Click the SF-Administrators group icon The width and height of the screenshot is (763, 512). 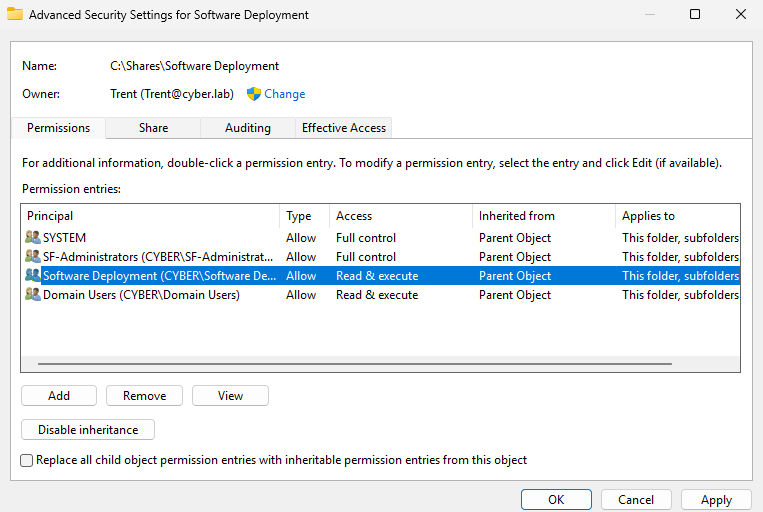33,257
